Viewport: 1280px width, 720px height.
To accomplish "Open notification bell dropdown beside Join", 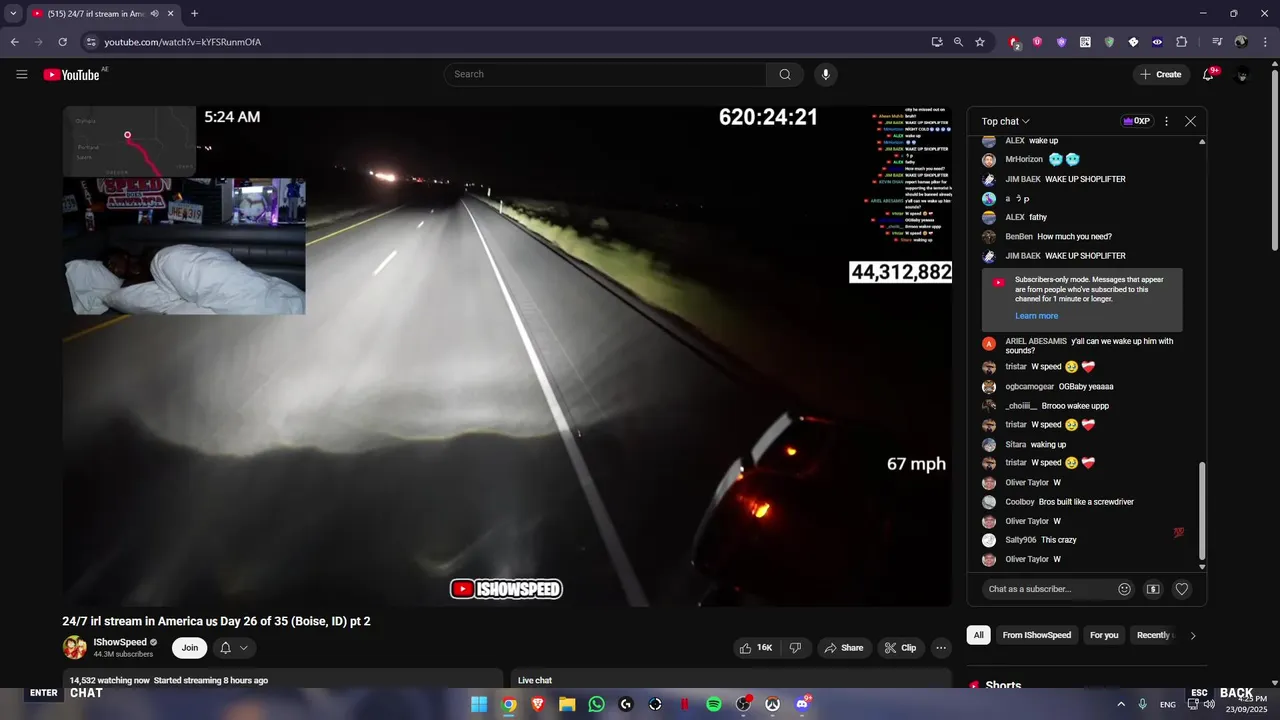I will click(x=233, y=648).
